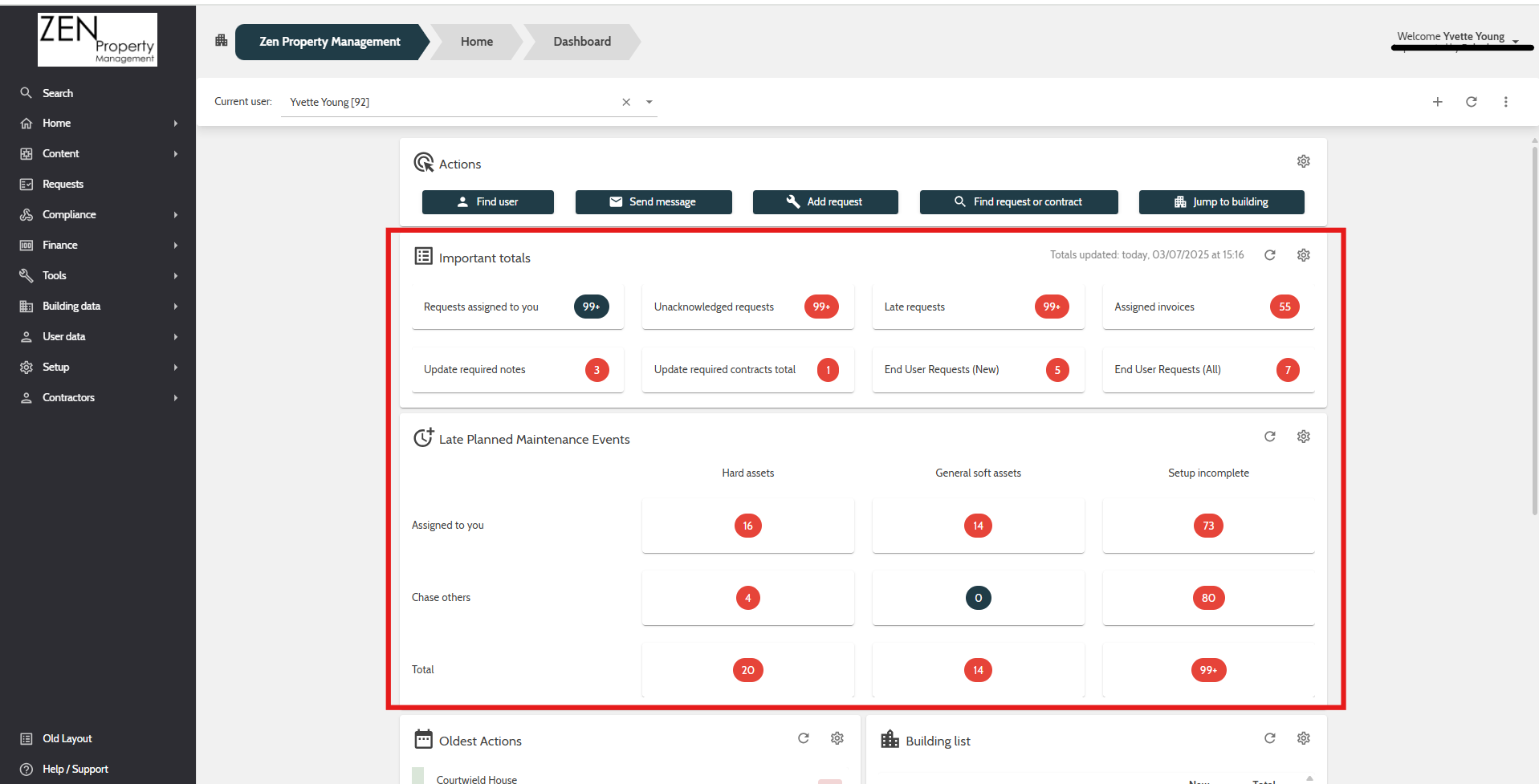Expand the Home sidebar menu arrow
This screenshot has height=784, width=1539.
click(176, 124)
